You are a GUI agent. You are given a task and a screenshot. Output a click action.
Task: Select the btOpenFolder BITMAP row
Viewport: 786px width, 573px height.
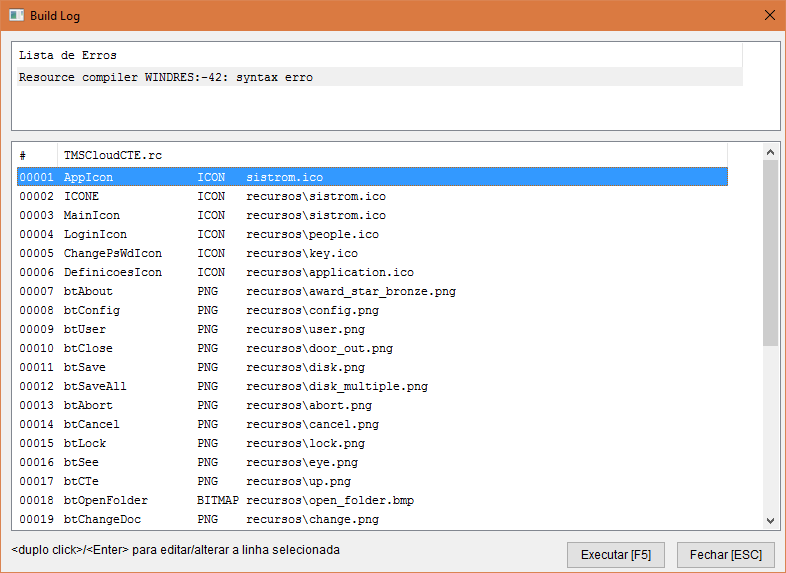click(372, 500)
